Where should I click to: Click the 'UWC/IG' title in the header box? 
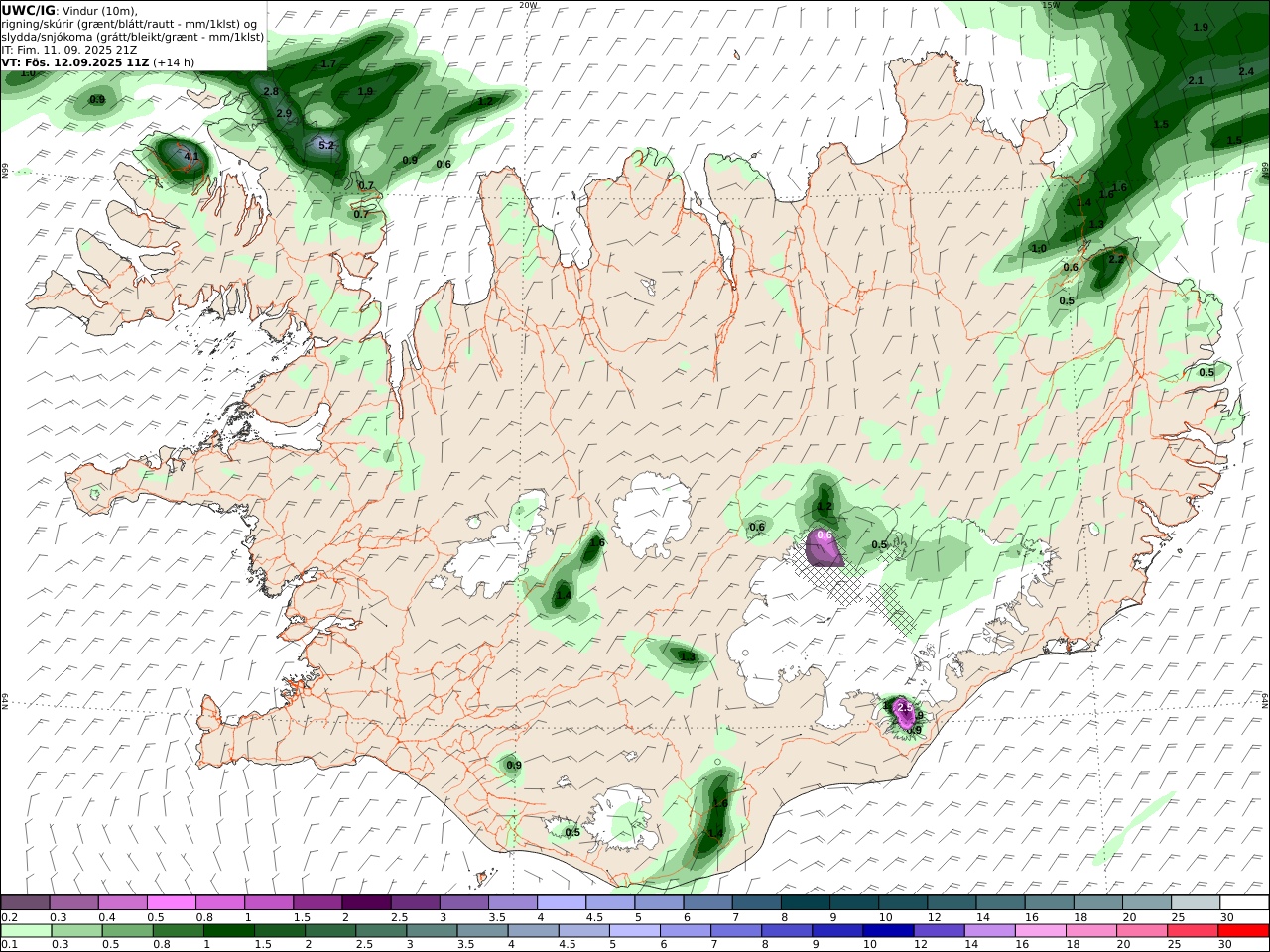coord(29,10)
